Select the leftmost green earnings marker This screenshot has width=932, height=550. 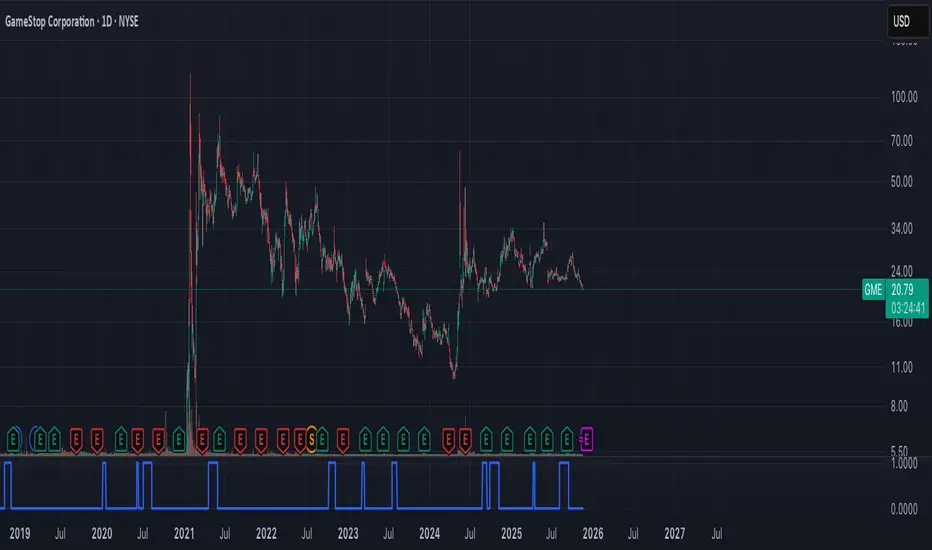[x=14, y=440]
